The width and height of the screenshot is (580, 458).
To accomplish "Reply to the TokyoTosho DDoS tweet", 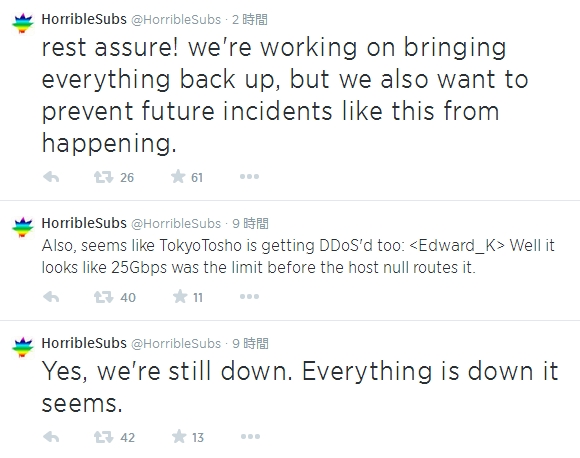I will point(51,297).
